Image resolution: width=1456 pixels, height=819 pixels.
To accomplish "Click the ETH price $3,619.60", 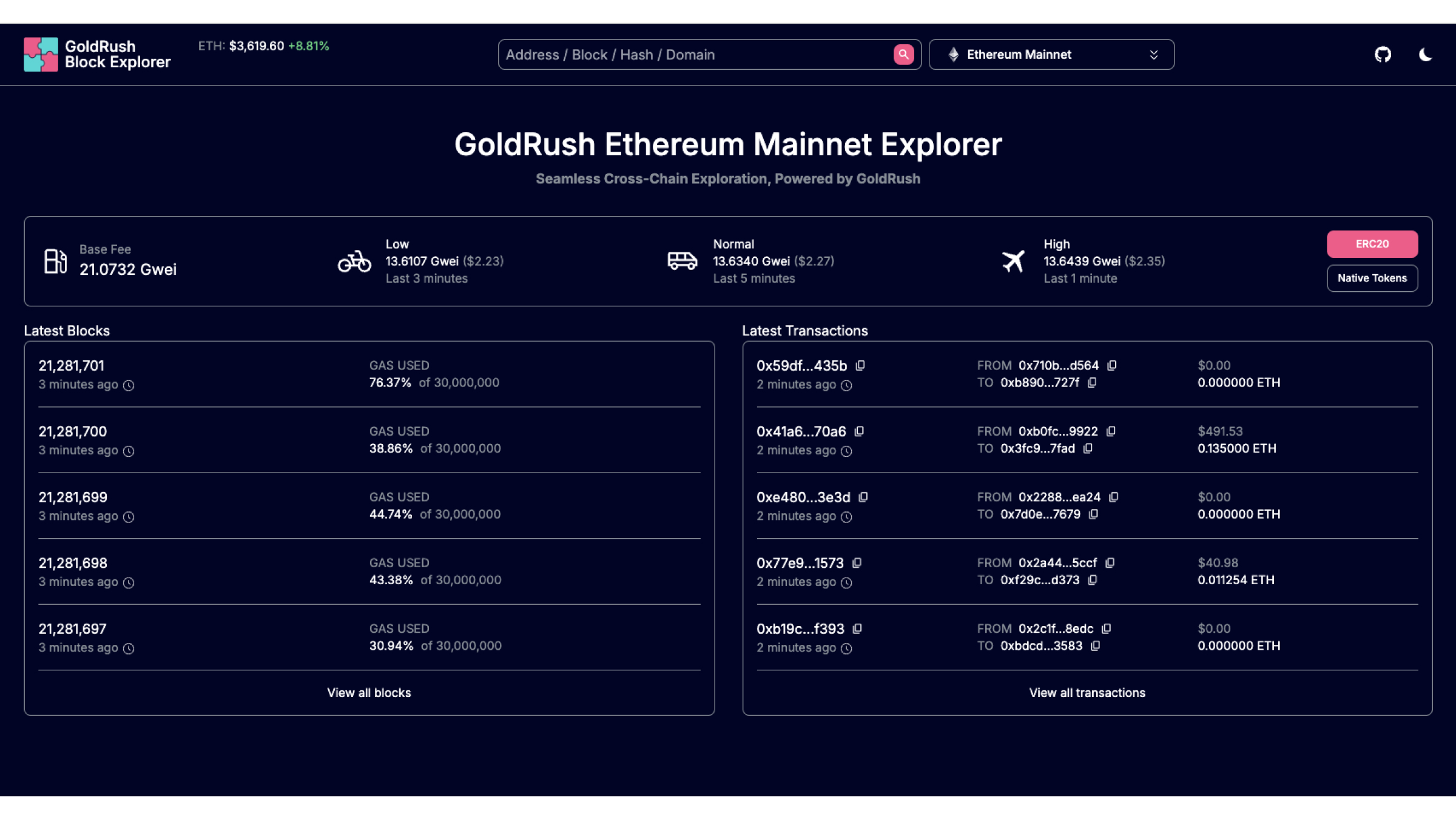I will point(256,46).
